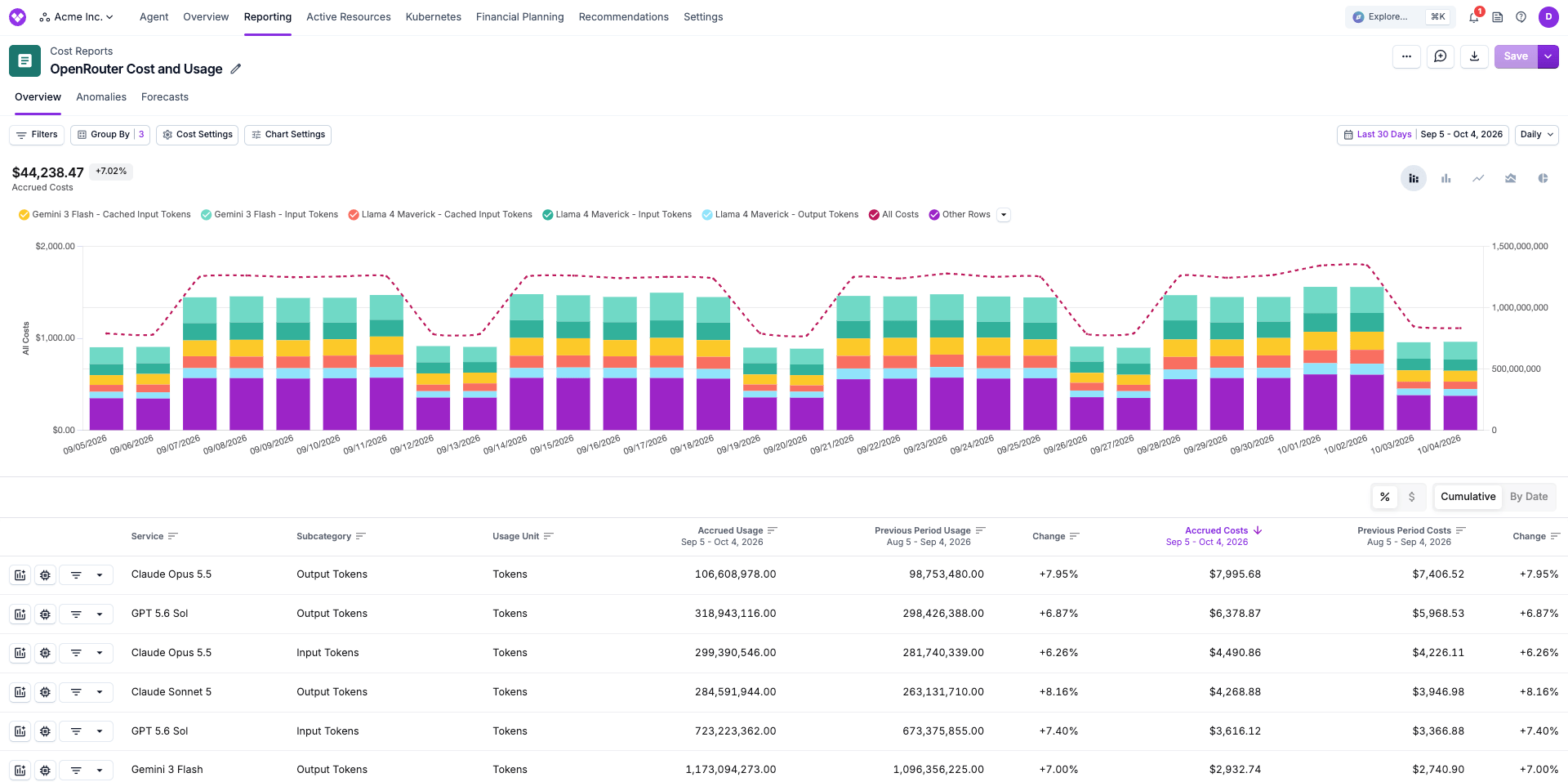Screen dimensions: 1568x782
Task: Switch to stacked bar chart view
Action: point(1414,178)
